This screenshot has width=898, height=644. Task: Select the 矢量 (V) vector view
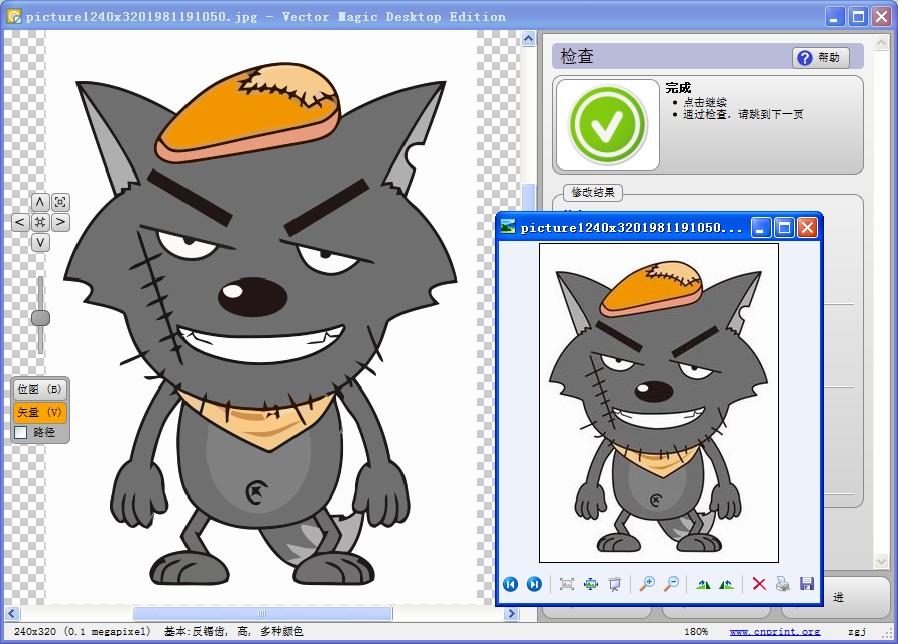pos(40,412)
